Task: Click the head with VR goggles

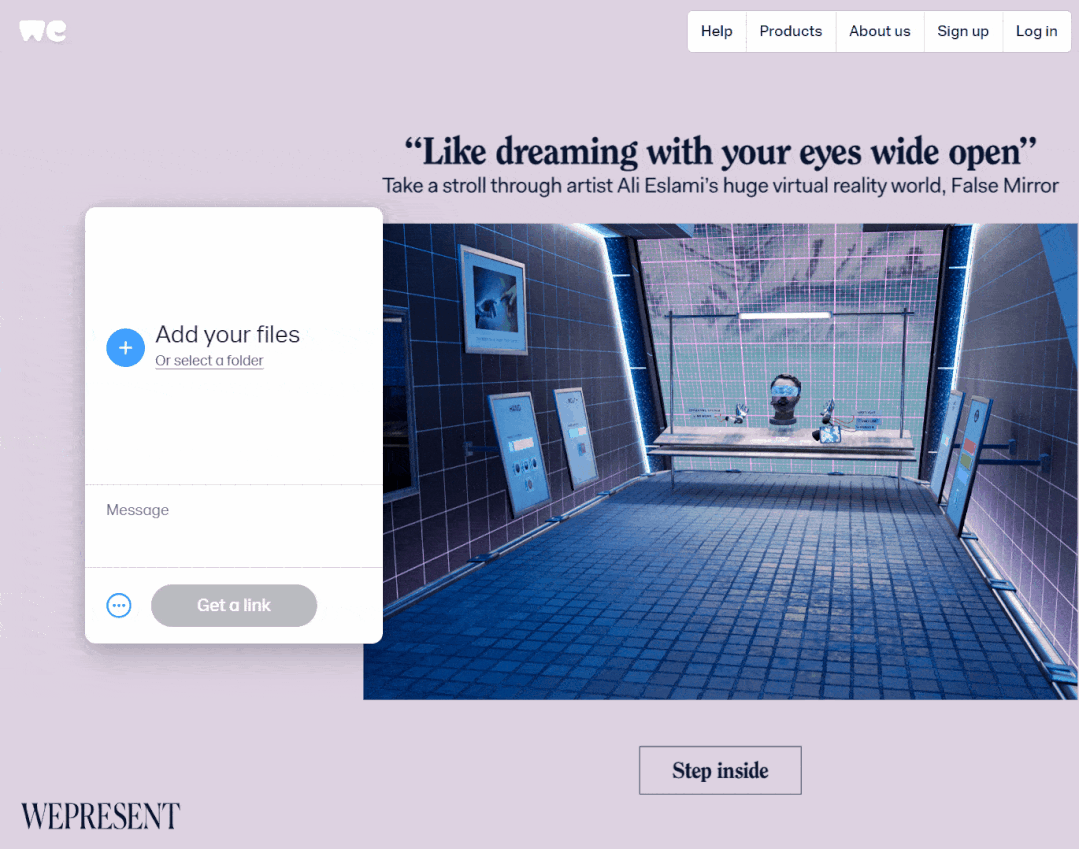Action: (784, 399)
